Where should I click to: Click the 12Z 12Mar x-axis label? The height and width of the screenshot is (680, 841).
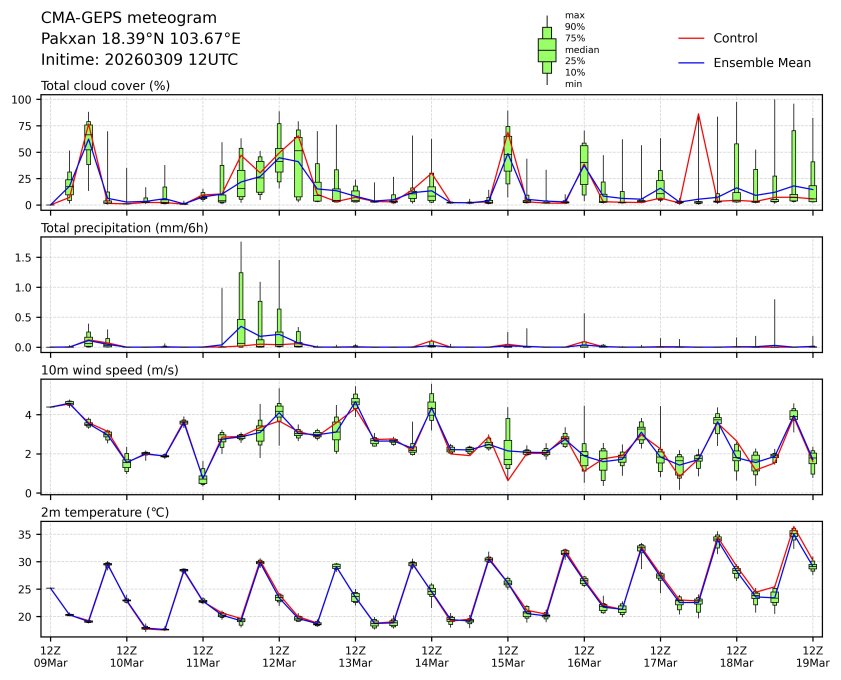tap(279, 656)
